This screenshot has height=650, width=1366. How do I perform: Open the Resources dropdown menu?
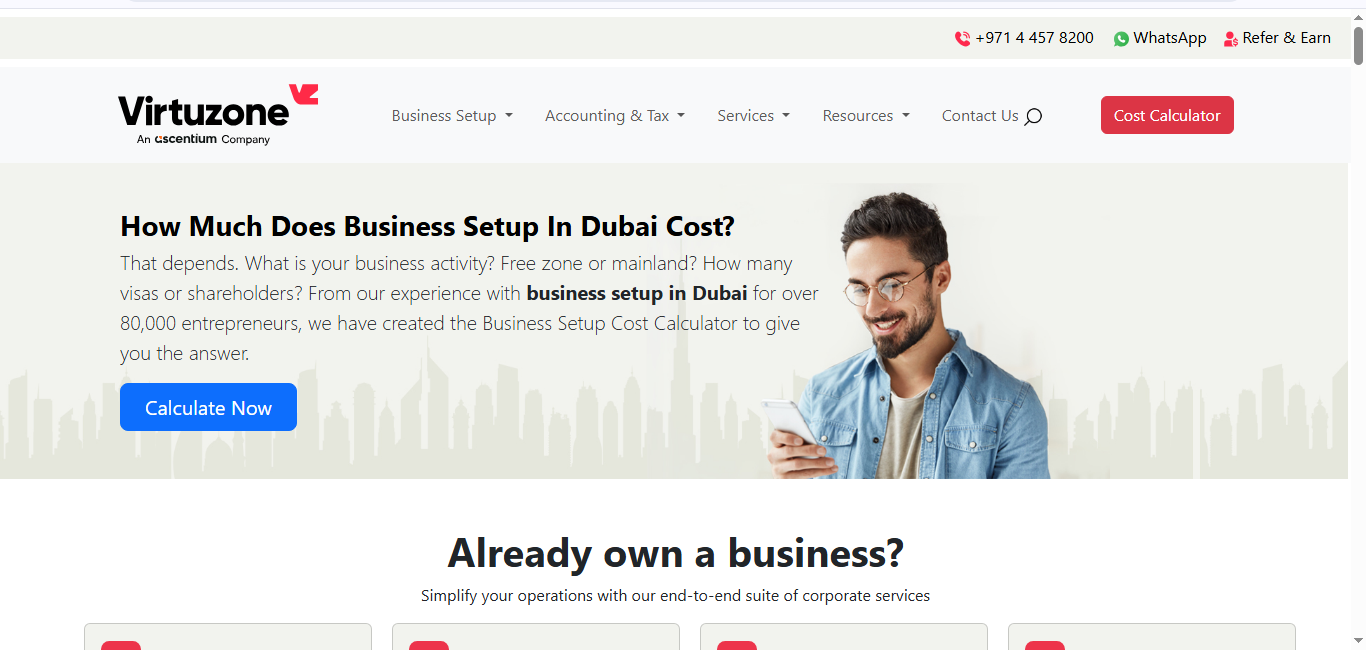[866, 116]
